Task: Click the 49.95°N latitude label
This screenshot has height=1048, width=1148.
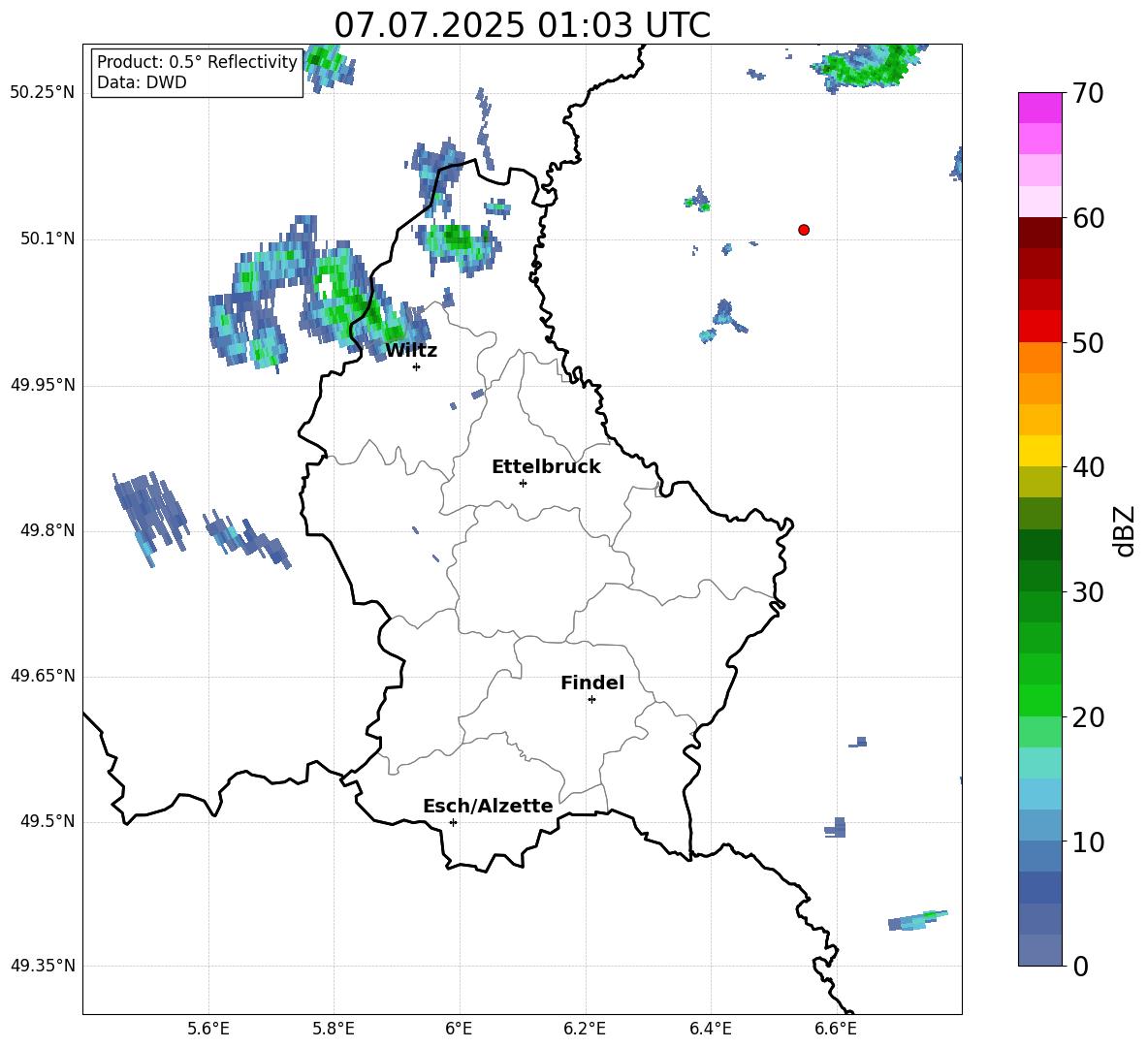Action: point(43,385)
